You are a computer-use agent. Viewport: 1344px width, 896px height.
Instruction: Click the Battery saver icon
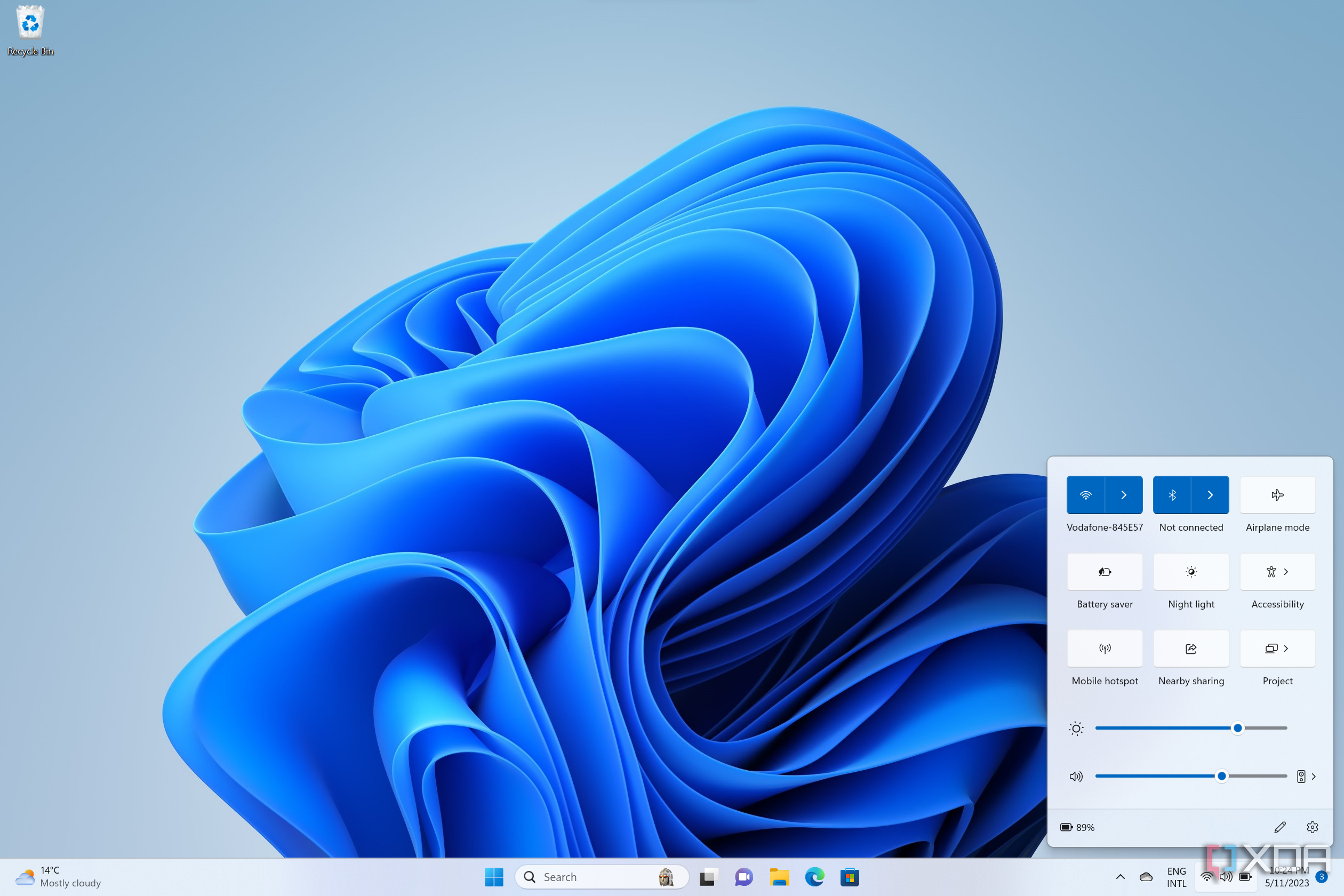click(x=1104, y=571)
